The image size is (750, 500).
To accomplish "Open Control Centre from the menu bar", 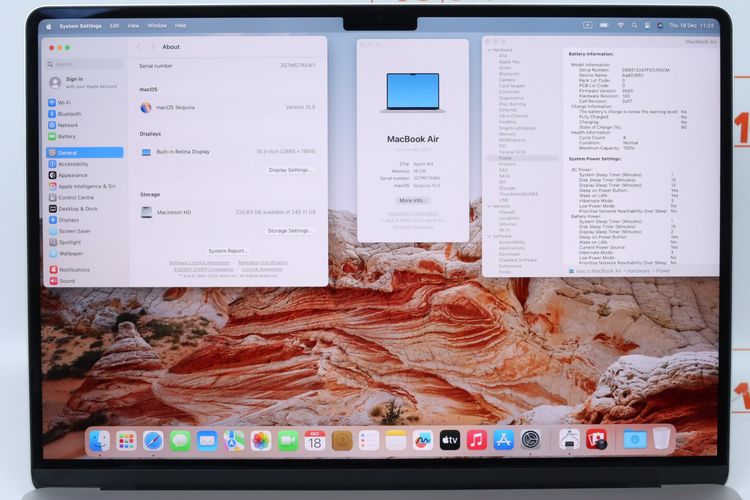I will [x=647, y=25].
